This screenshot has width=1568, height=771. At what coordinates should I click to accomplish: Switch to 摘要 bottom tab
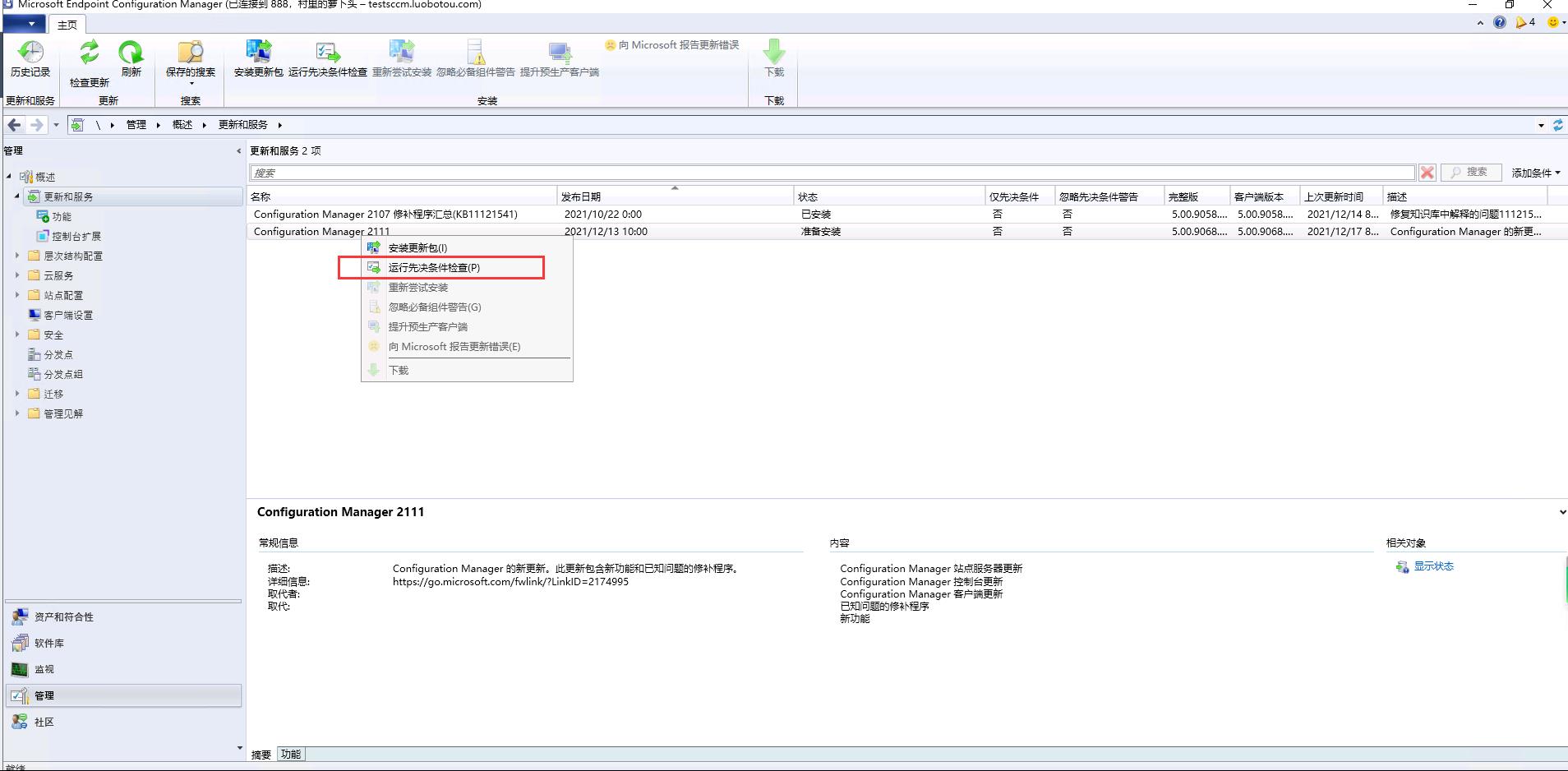(261, 755)
